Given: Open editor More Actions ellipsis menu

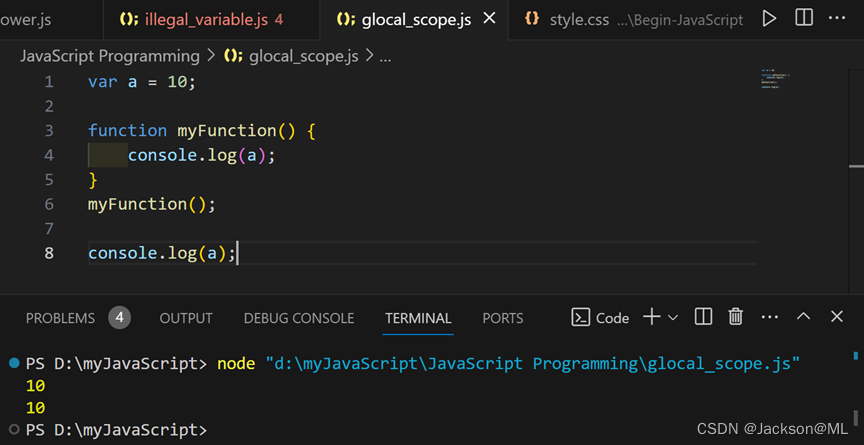Looking at the screenshot, I should coord(838,18).
